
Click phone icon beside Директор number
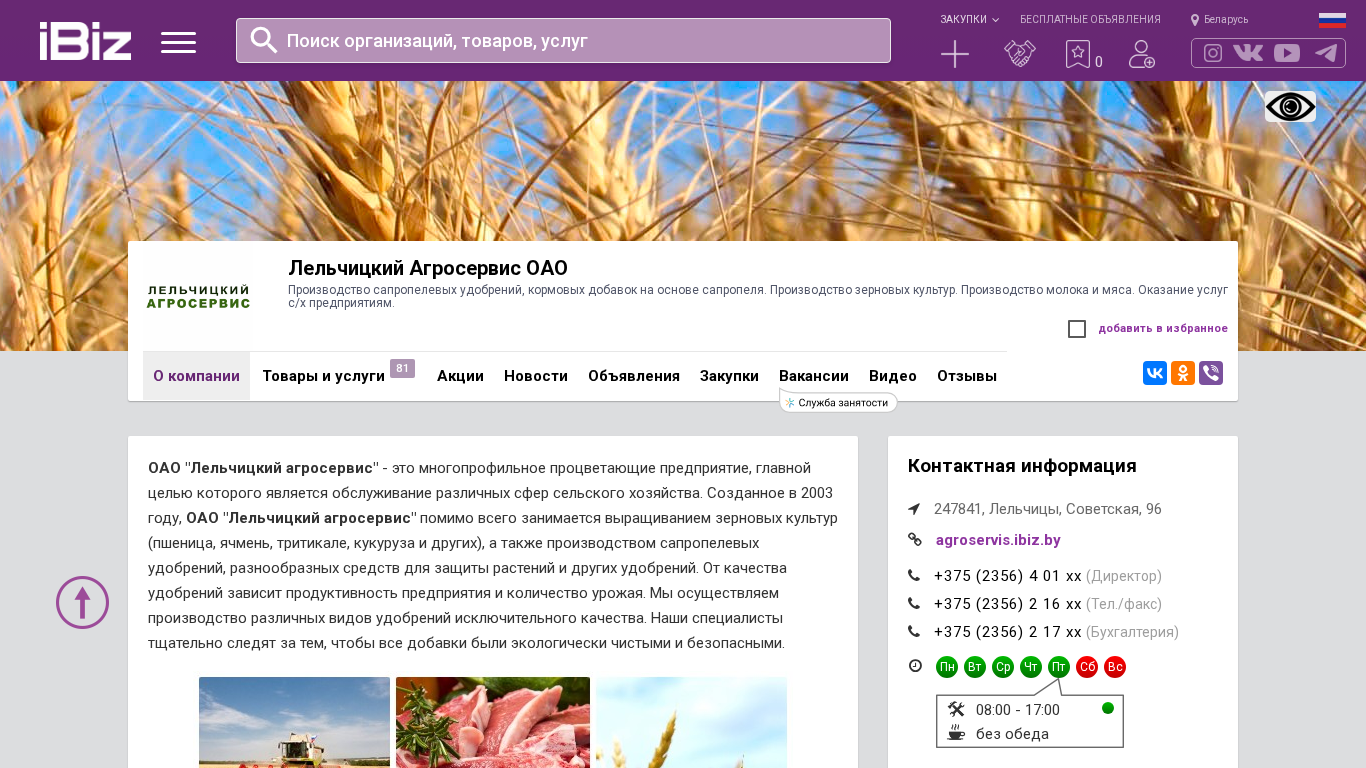click(x=914, y=576)
